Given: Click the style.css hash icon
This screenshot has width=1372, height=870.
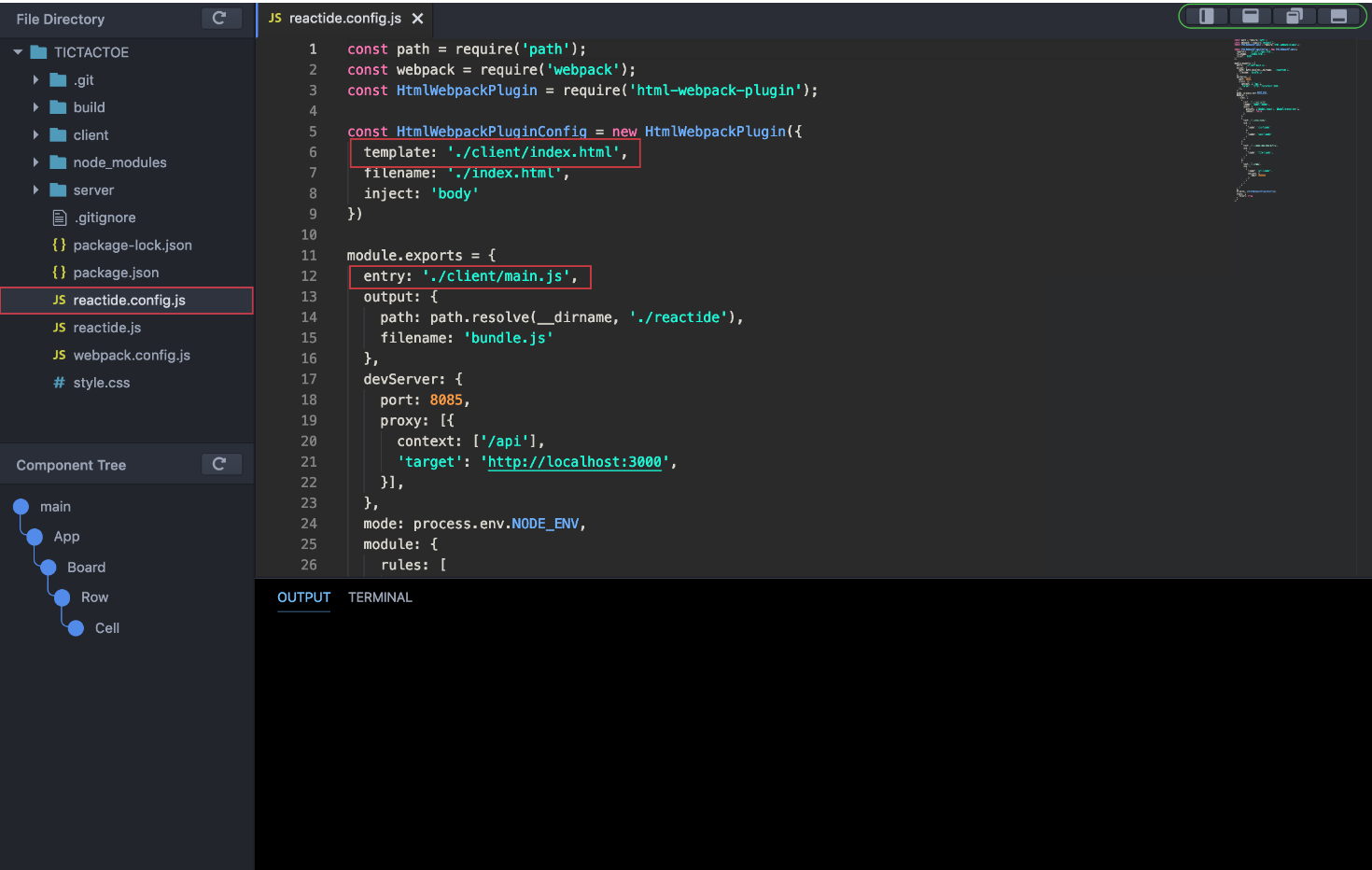Looking at the screenshot, I should click(58, 383).
